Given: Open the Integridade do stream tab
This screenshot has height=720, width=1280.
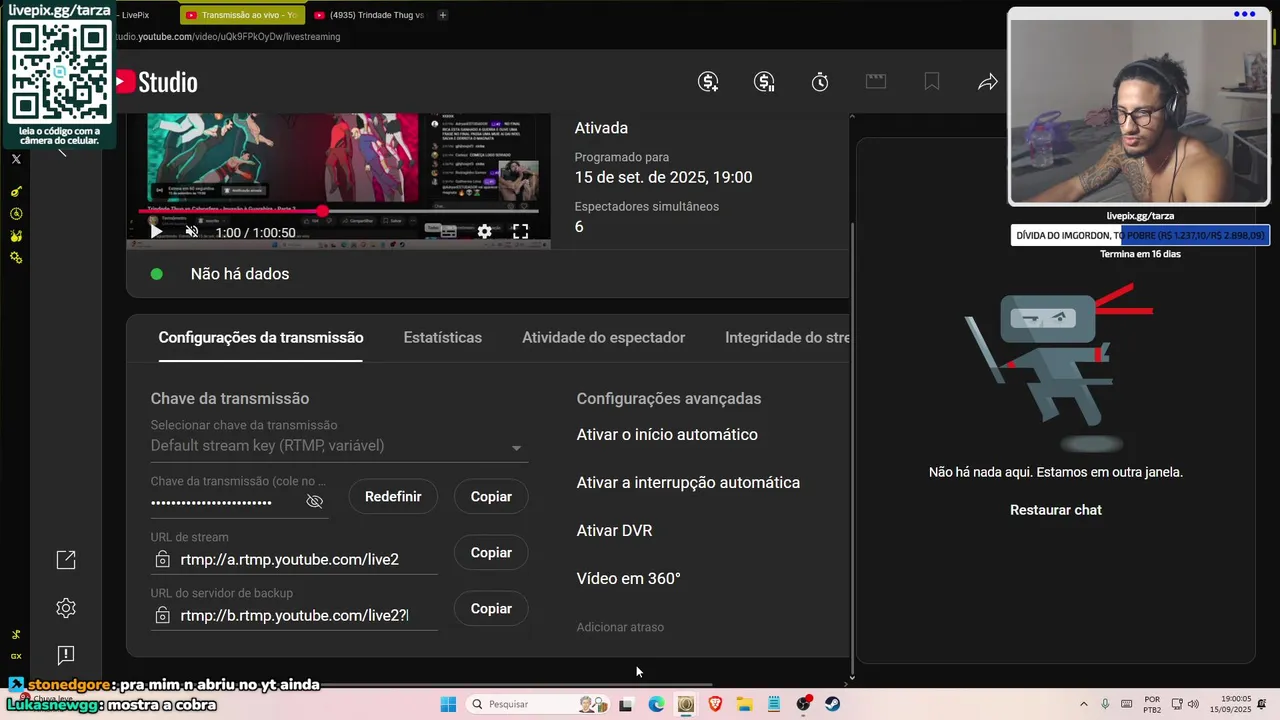Looking at the screenshot, I should [x=786, y=338].
